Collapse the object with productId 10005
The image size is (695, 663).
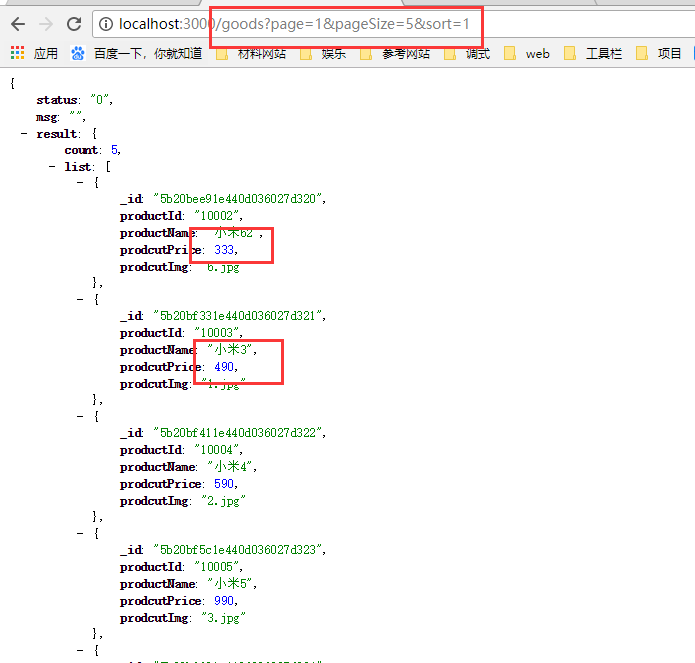(80, 533)
